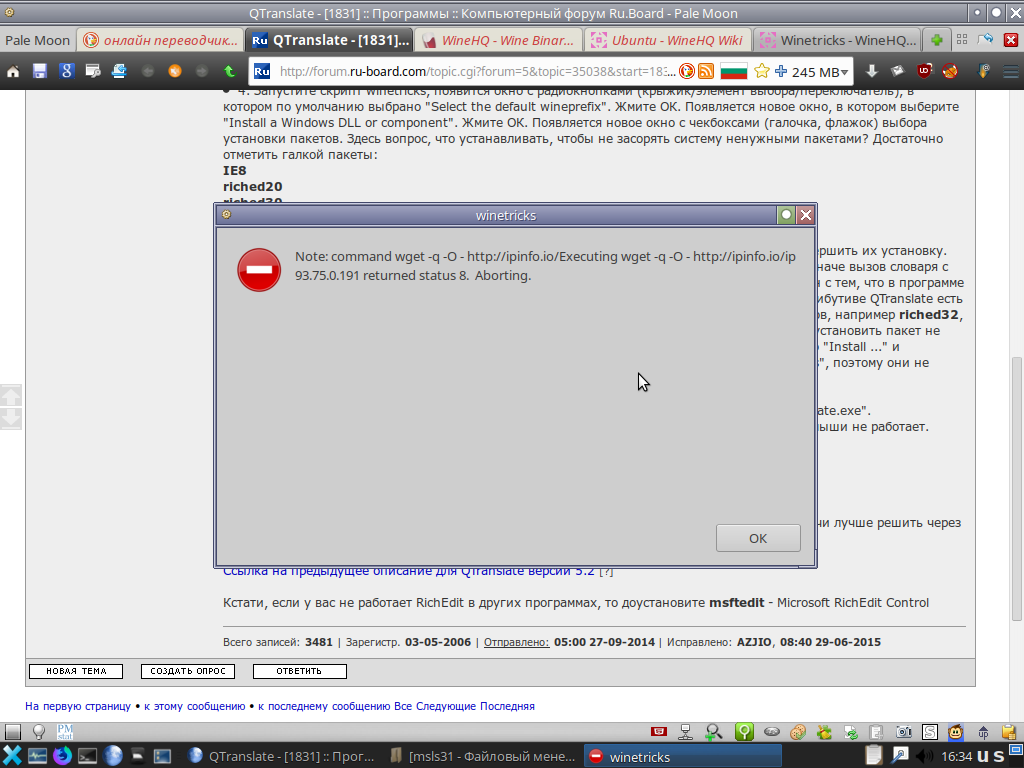Switch to the WineHQ - Wine Binar... tab
The image size is (1024, 768).
point(498,40)
